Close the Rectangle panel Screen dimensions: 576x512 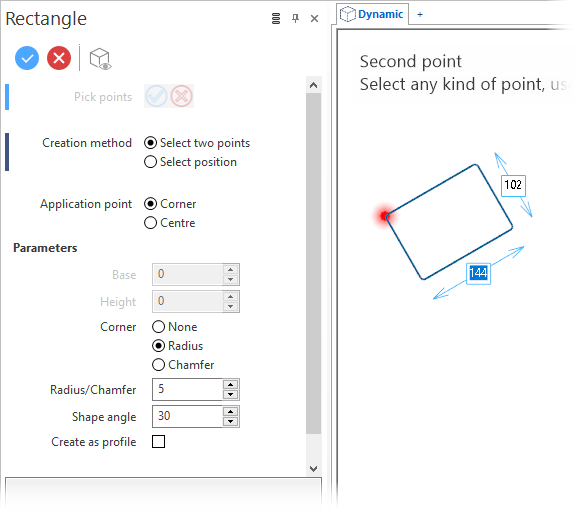(314, 18)
